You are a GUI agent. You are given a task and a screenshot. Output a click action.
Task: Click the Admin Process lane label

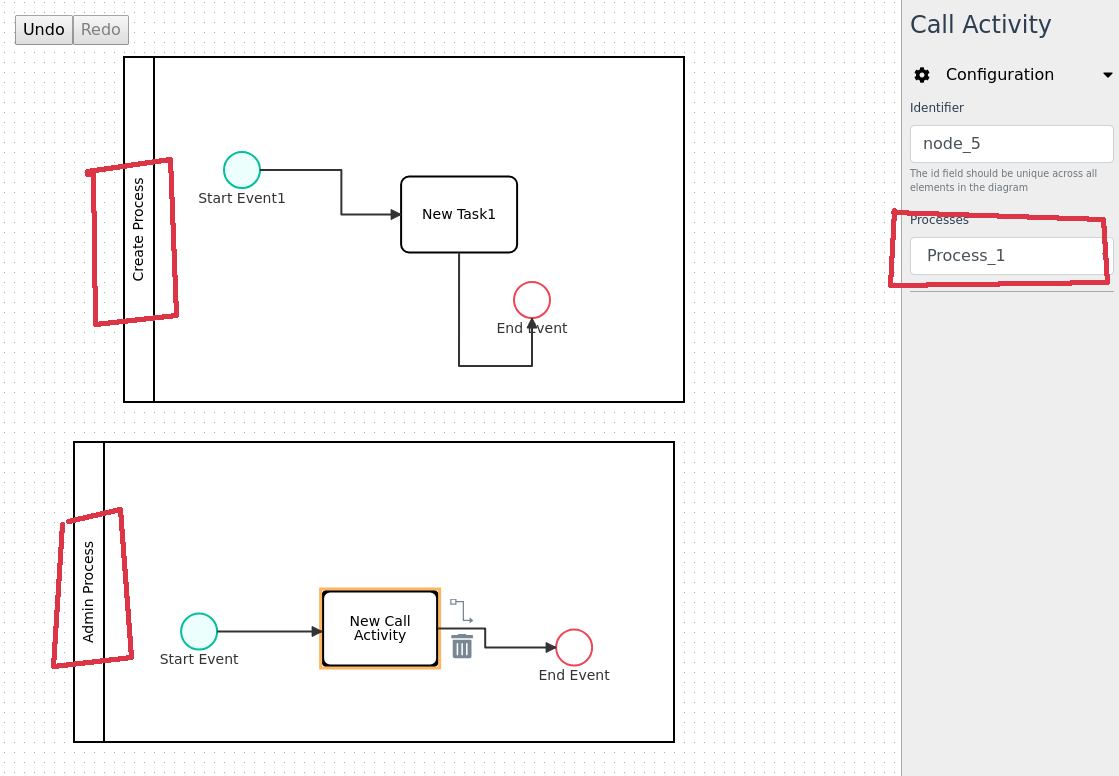pos(88,590)
